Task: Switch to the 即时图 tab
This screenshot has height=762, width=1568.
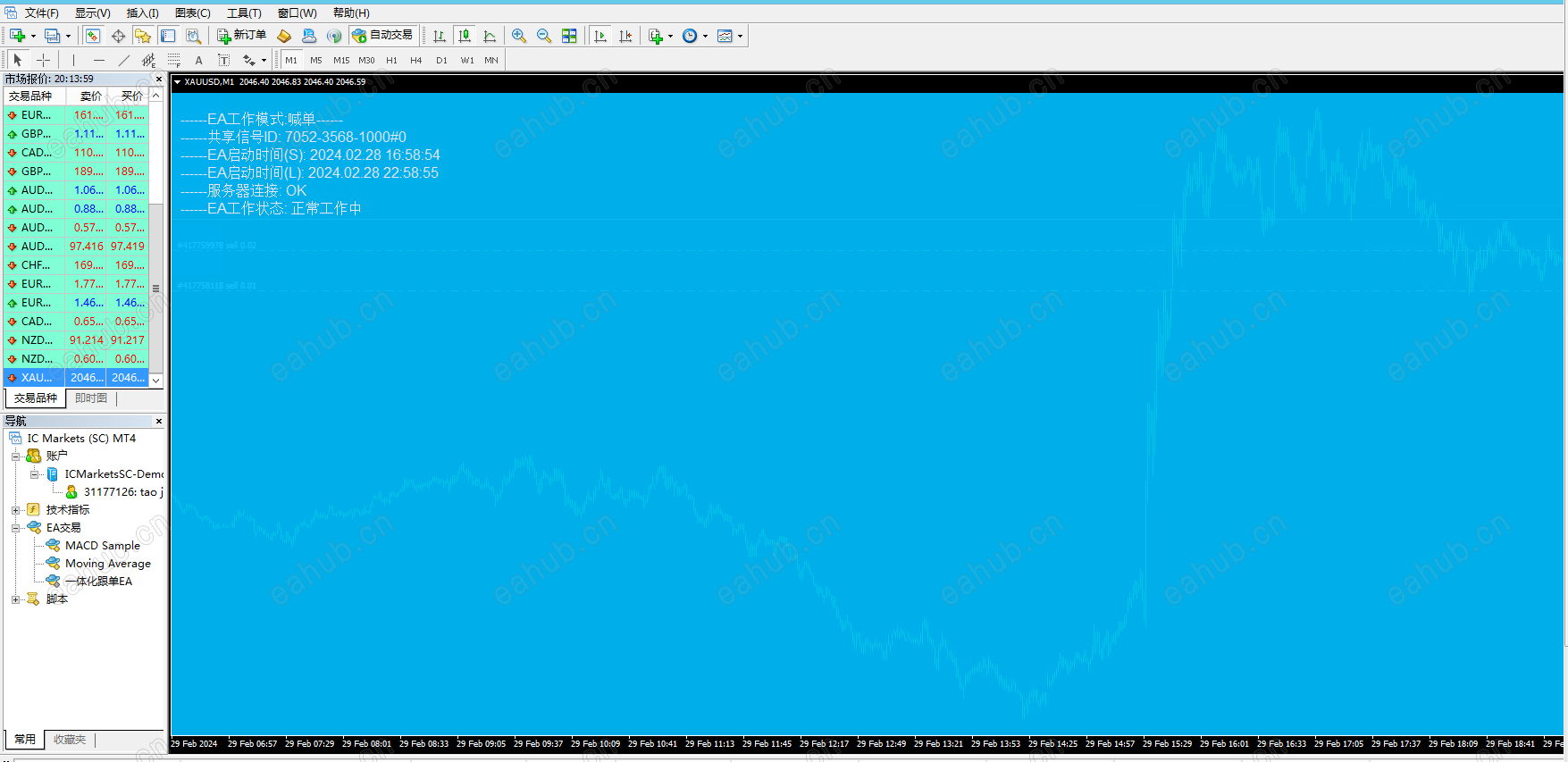Action: [x=90, y=398]
